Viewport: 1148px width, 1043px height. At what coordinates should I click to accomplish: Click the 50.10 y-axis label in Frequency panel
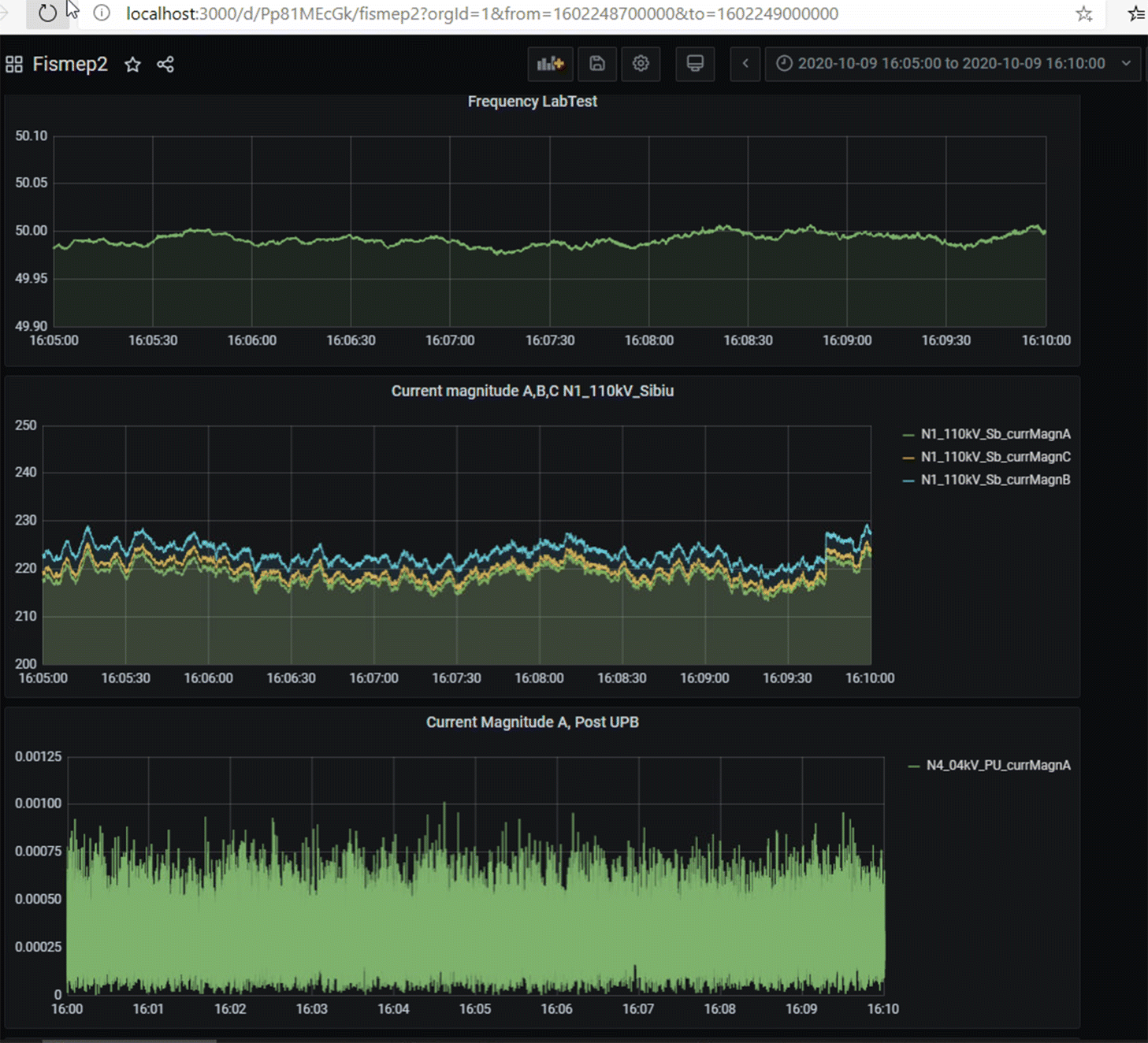32,136
